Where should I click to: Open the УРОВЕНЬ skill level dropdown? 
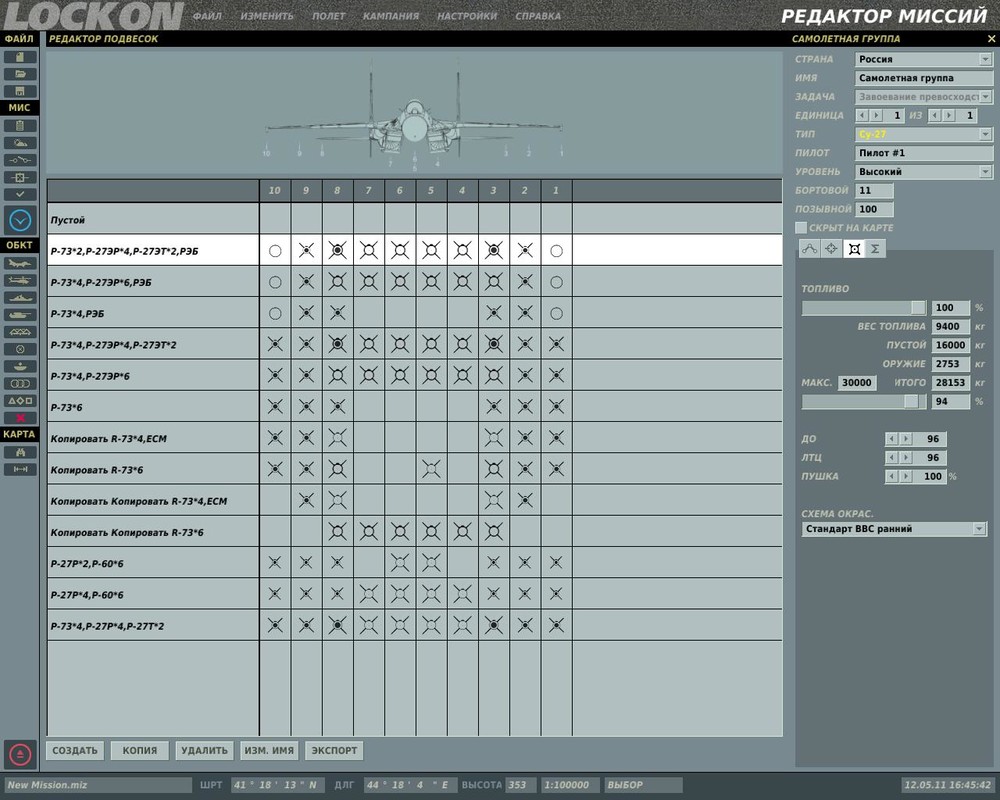[985, 172]
